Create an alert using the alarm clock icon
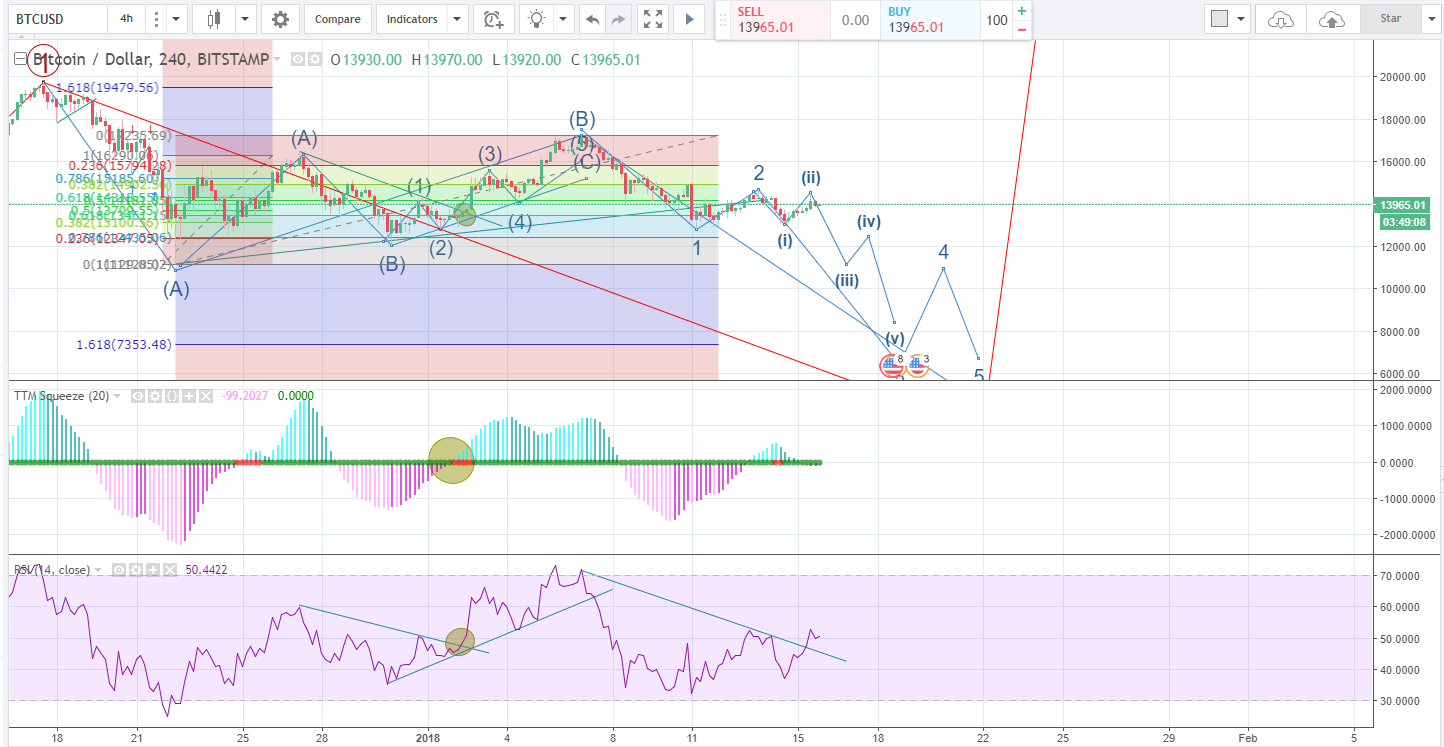Image resolution: width=1444 pixels, height=747 pixels. (x=492, y=18)
